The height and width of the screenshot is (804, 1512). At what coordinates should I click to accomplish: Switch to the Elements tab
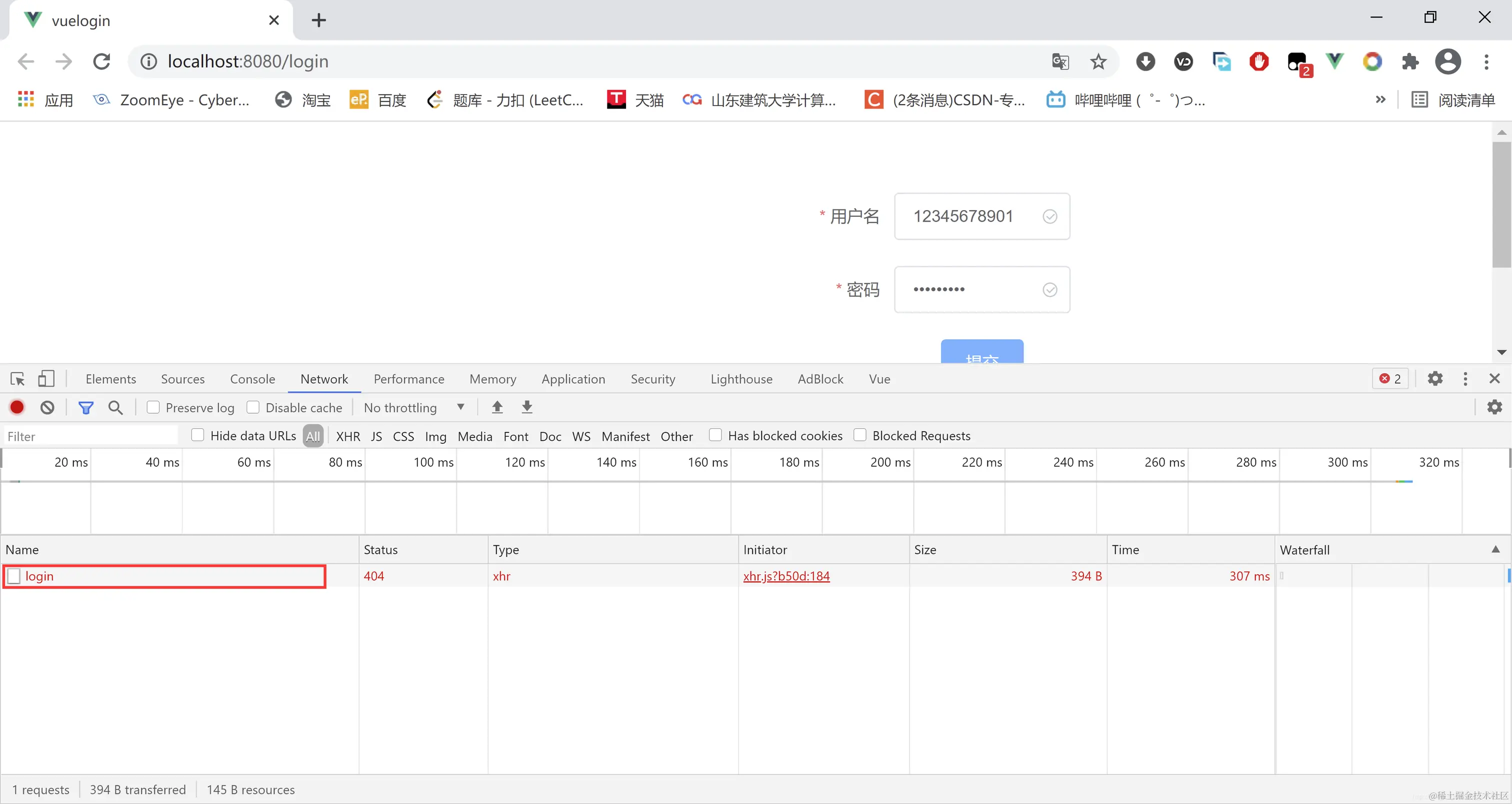(x=111, y=379)
